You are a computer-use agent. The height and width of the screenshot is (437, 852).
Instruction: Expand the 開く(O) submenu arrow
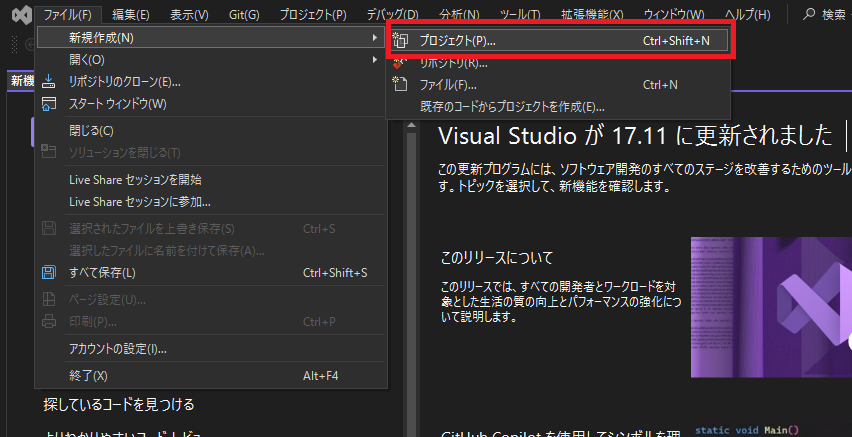pyautogui.click(x=373, y=60)
